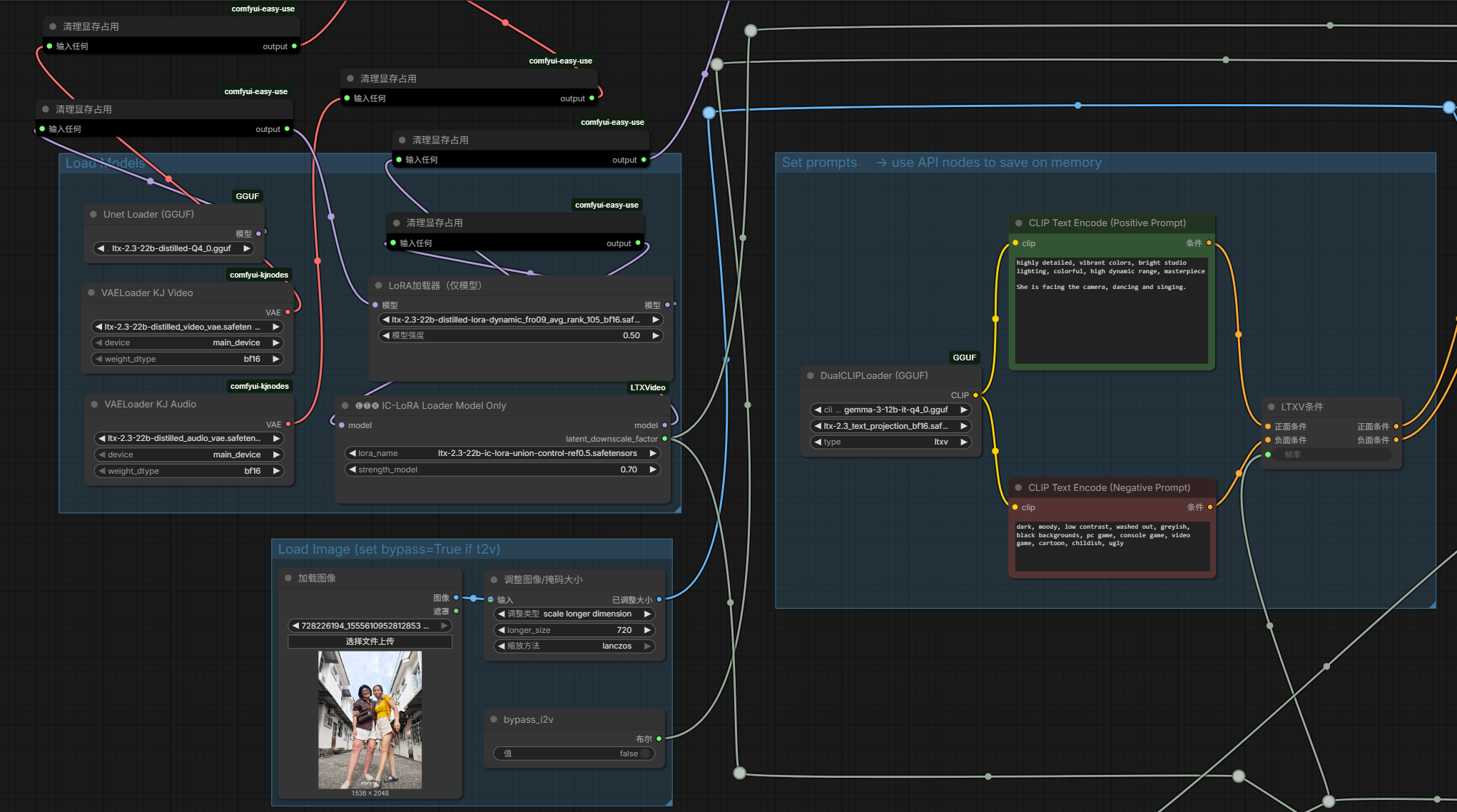Collapse the IC-LoRA Loader Model Only node via its title dot
Viewport: 1457px width, 812px height.
[x=345, y=405]
